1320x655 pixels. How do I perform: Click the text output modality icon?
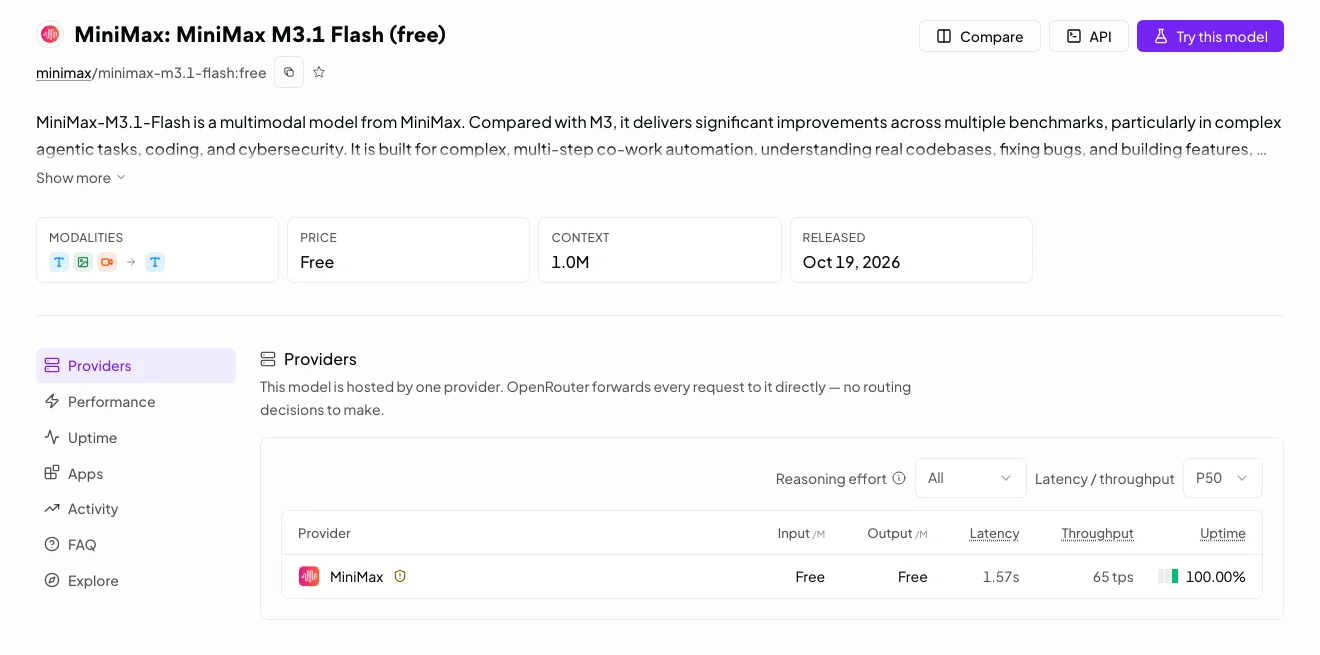[155, 262]
